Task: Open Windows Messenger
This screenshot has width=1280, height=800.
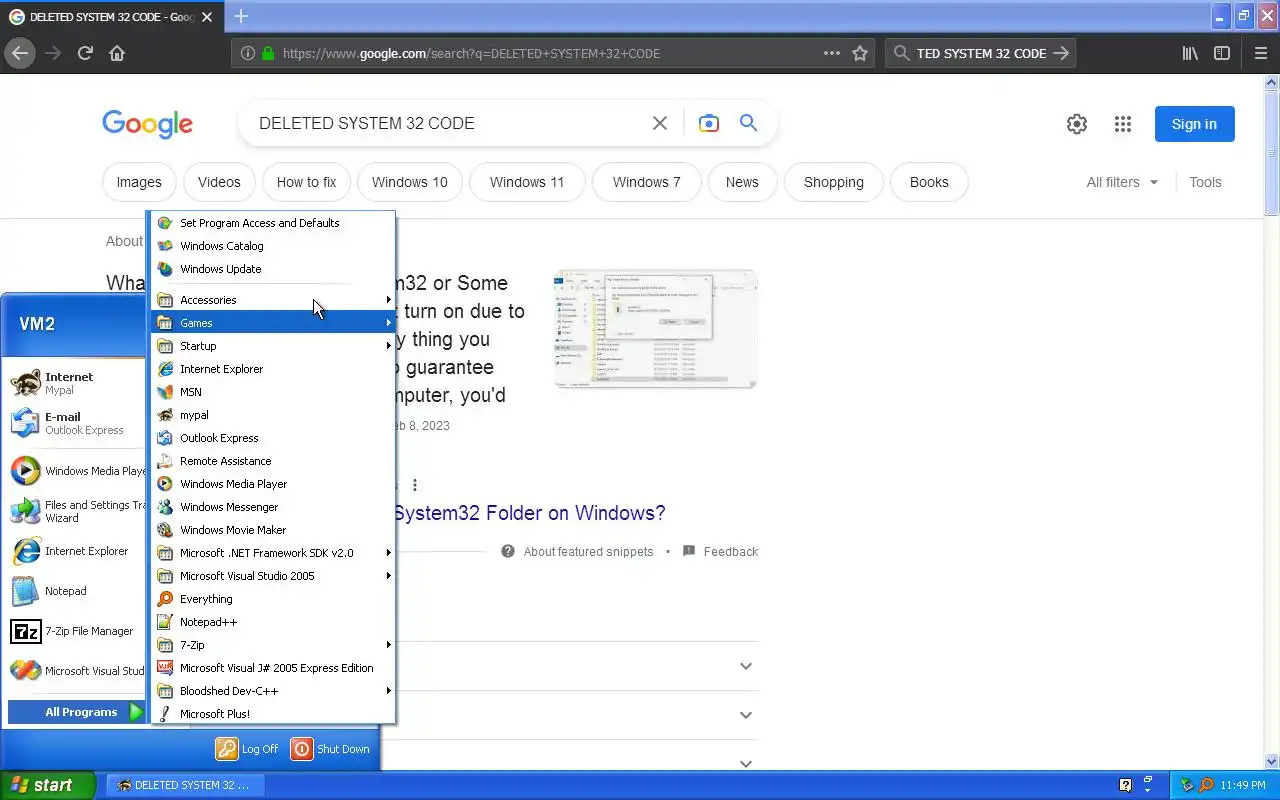Action: point(273,507)
